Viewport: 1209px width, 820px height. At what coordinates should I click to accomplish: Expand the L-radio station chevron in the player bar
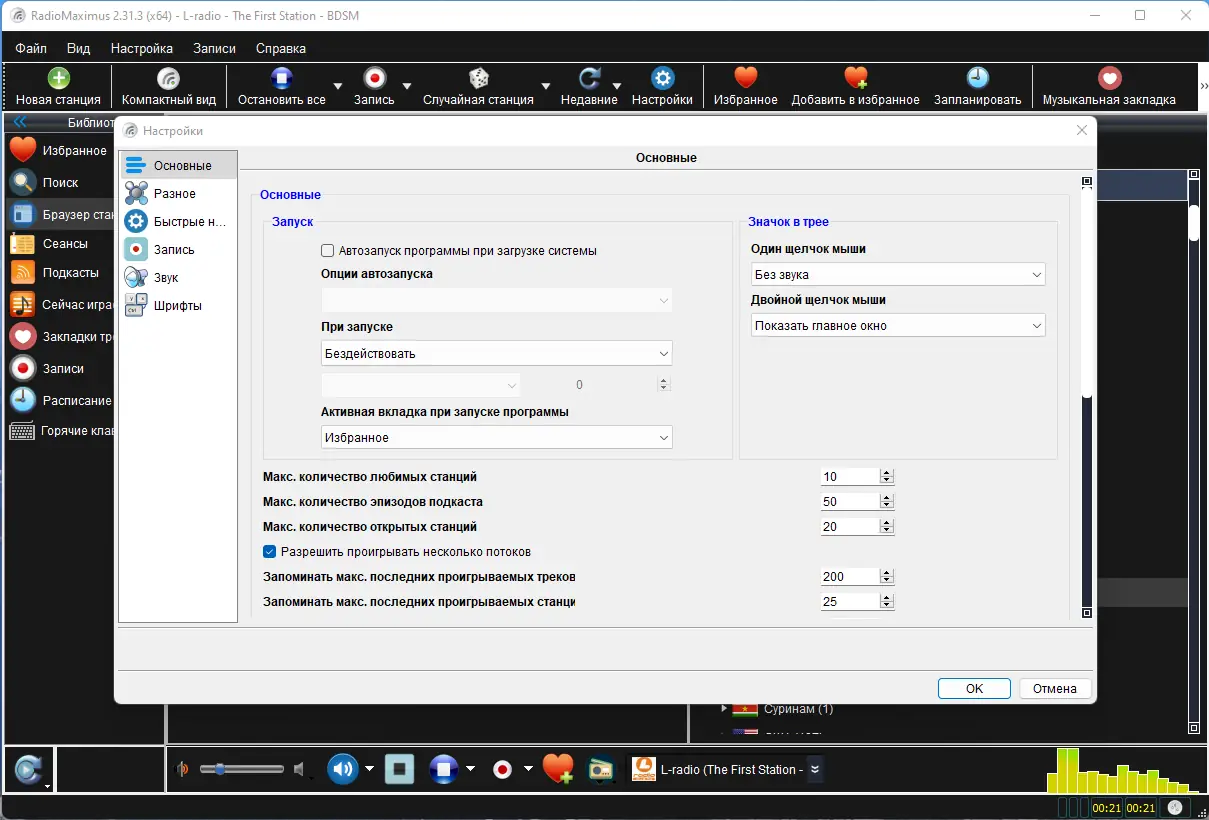pos(815,769)
